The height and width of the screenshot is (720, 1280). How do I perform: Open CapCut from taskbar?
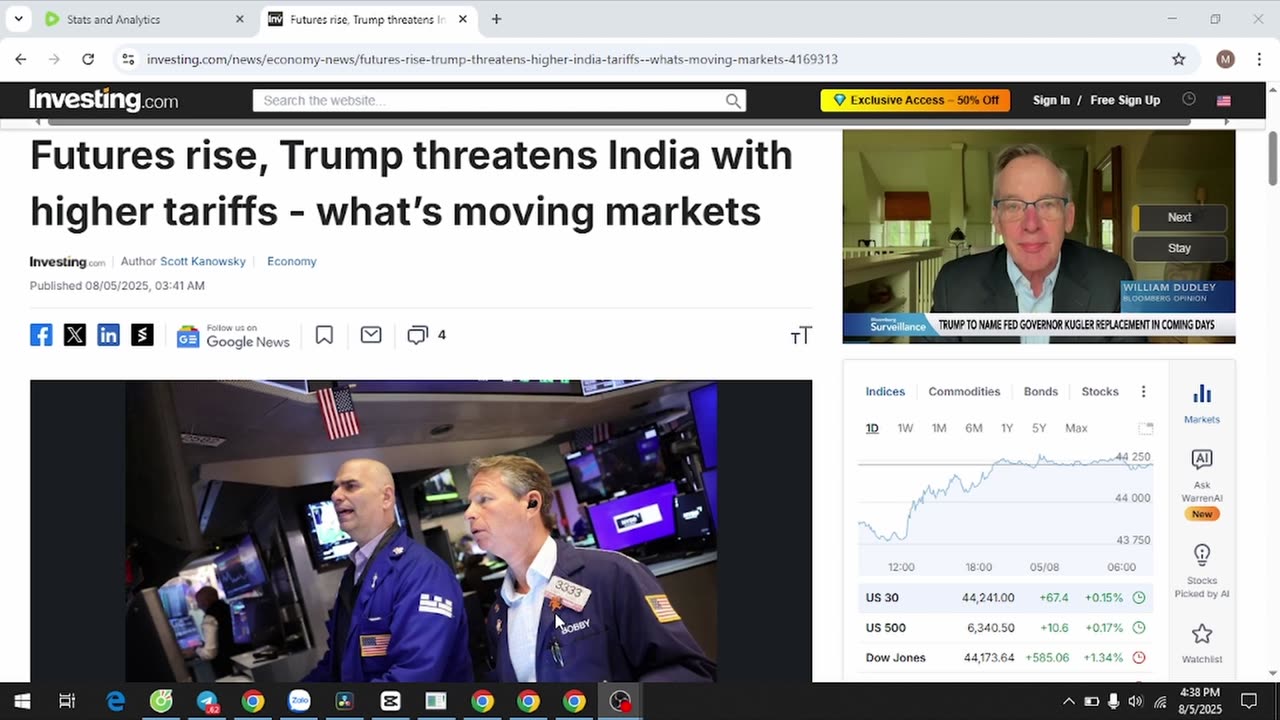390,701
